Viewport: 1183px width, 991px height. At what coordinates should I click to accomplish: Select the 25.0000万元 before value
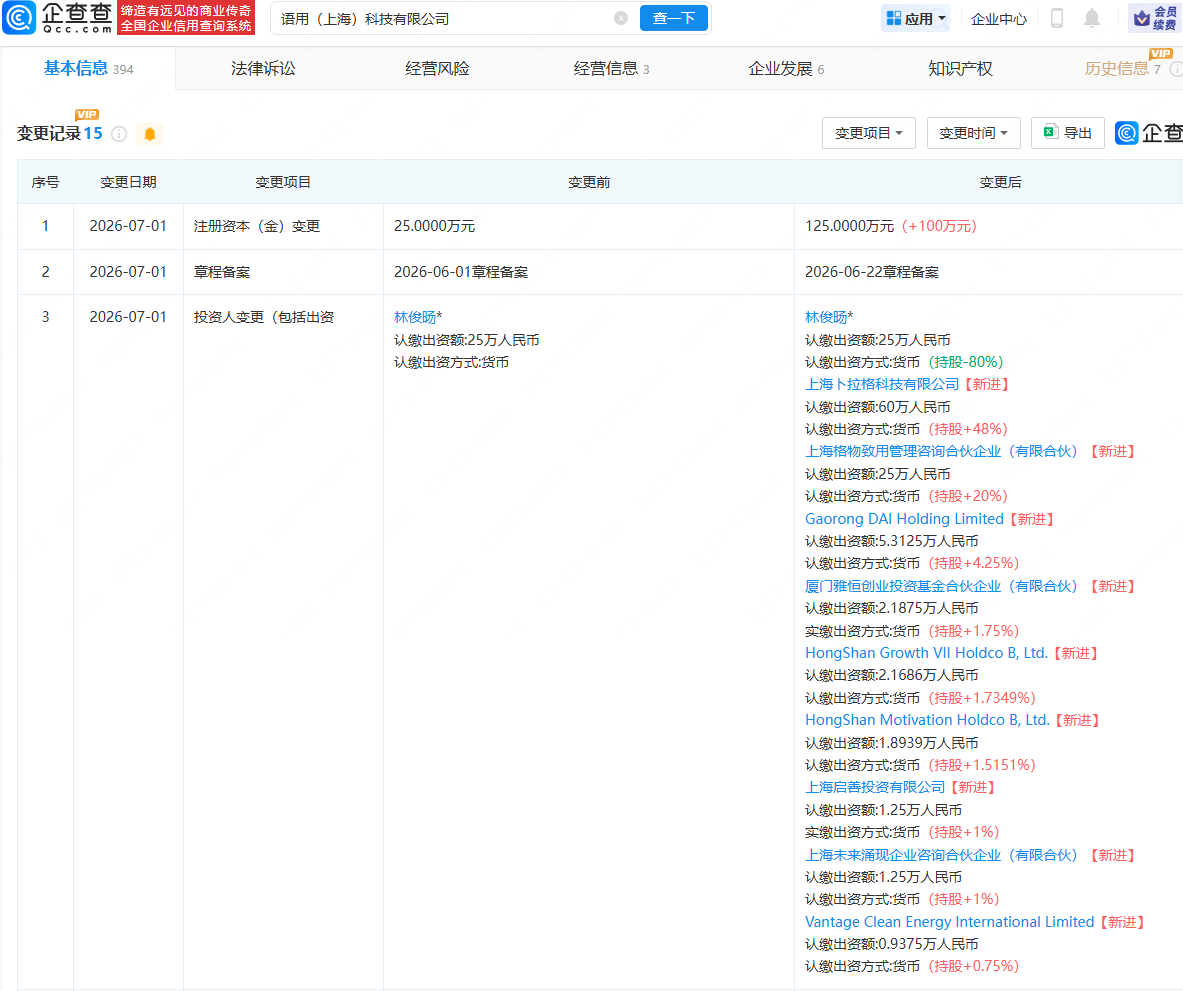(x=434, y=226)
